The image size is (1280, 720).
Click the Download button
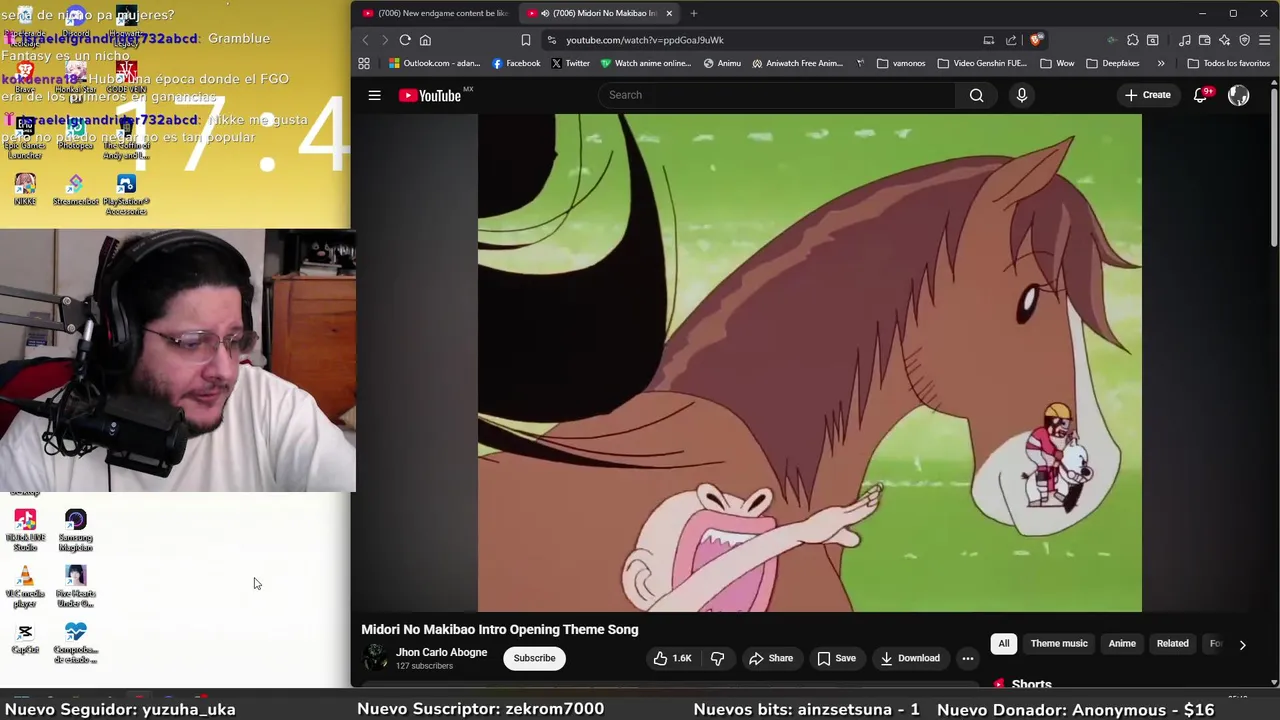910,658
